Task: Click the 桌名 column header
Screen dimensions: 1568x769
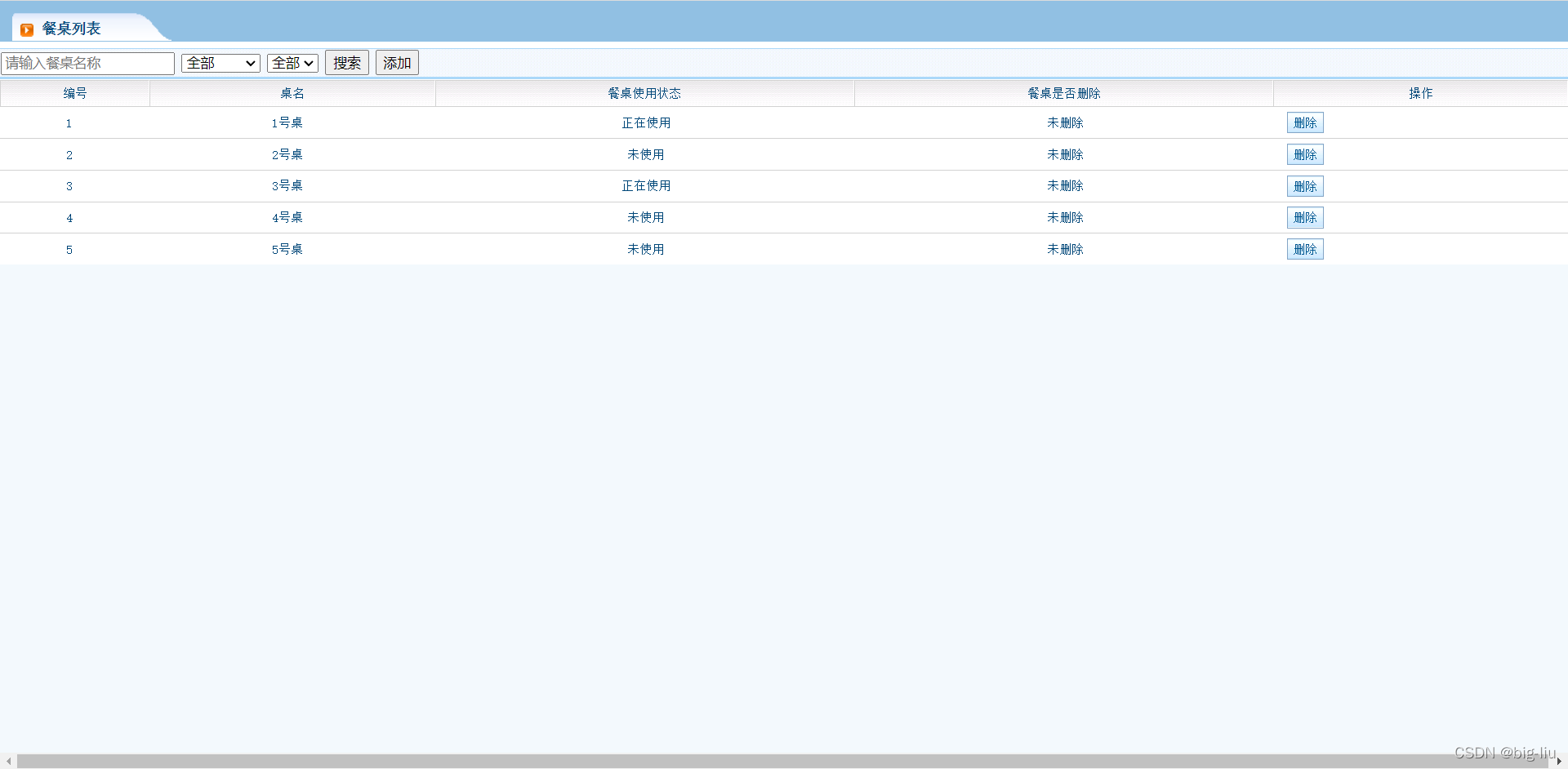Action: point(292,93)
